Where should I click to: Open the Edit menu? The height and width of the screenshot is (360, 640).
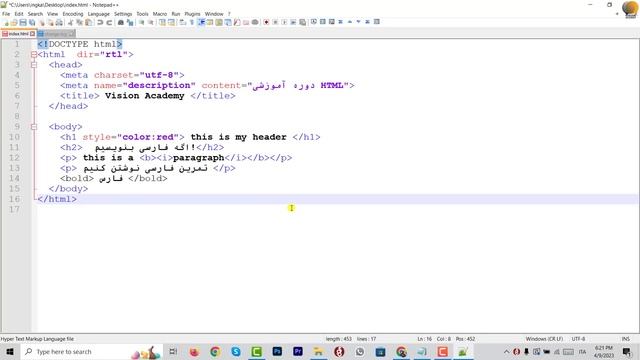[x=19, y=14]
